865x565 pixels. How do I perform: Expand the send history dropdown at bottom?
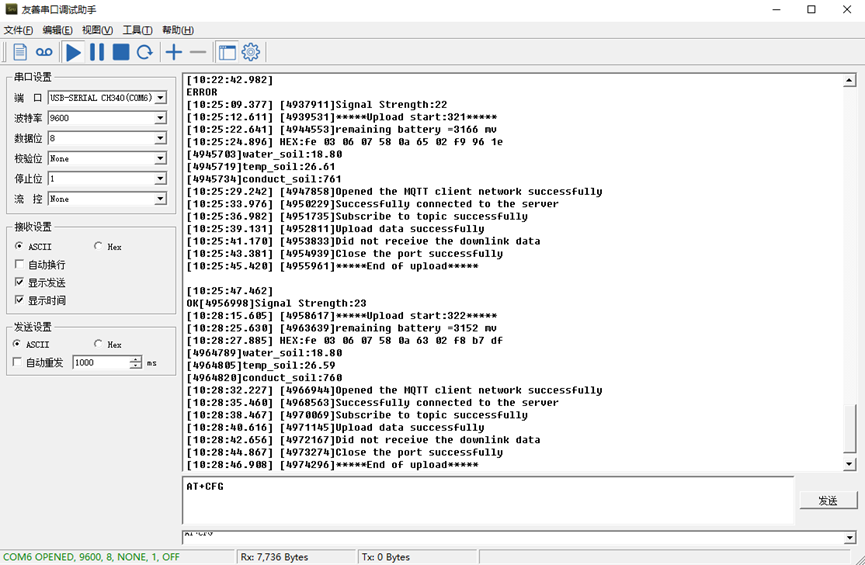pos(850,537)
